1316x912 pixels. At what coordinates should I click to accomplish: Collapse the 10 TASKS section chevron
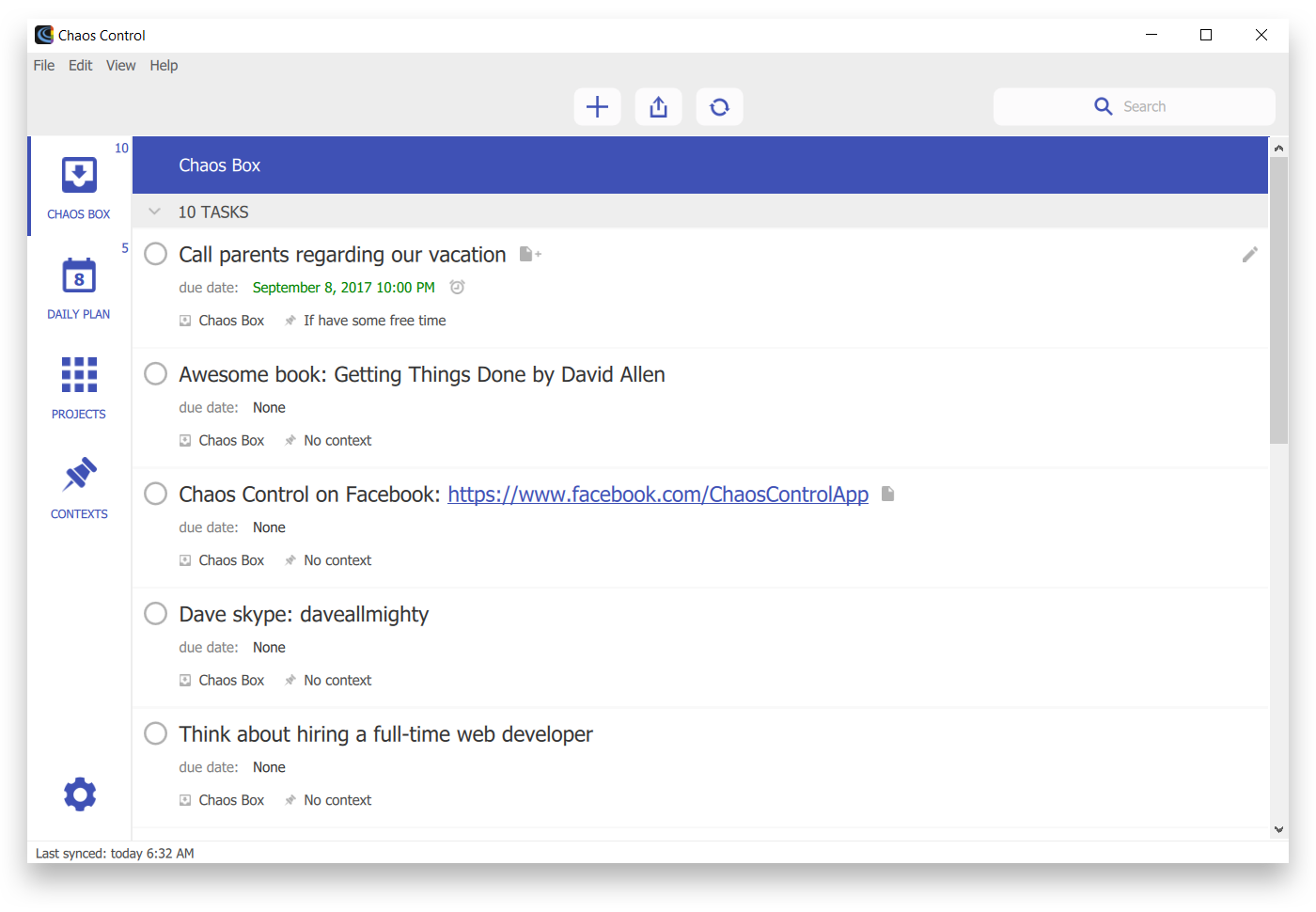[x=155, y=212]
